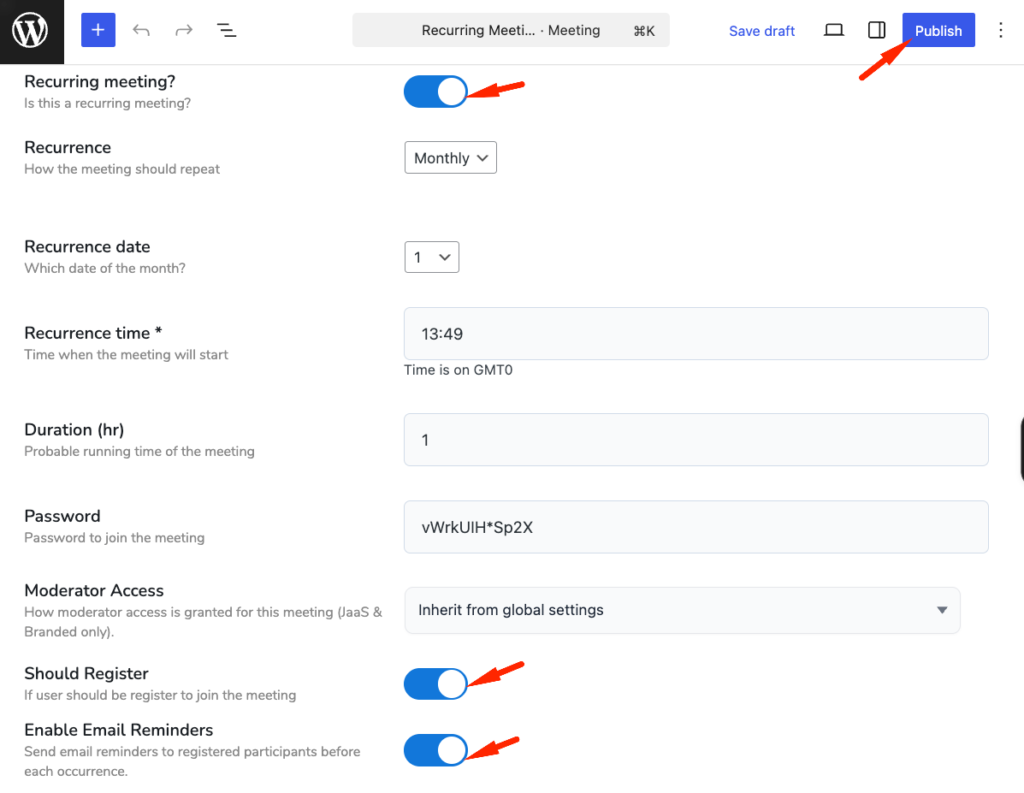The image size is (1024, 793).
Task: Toggle the Should Register switch
Action: [x=436, y=684]
